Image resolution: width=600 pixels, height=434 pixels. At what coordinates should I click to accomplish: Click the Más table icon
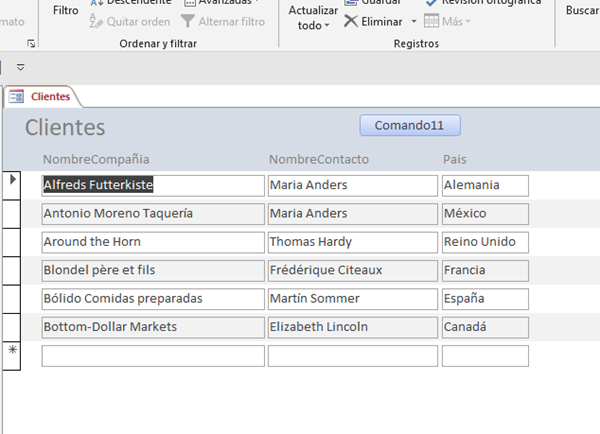click(x=431, y=21)
